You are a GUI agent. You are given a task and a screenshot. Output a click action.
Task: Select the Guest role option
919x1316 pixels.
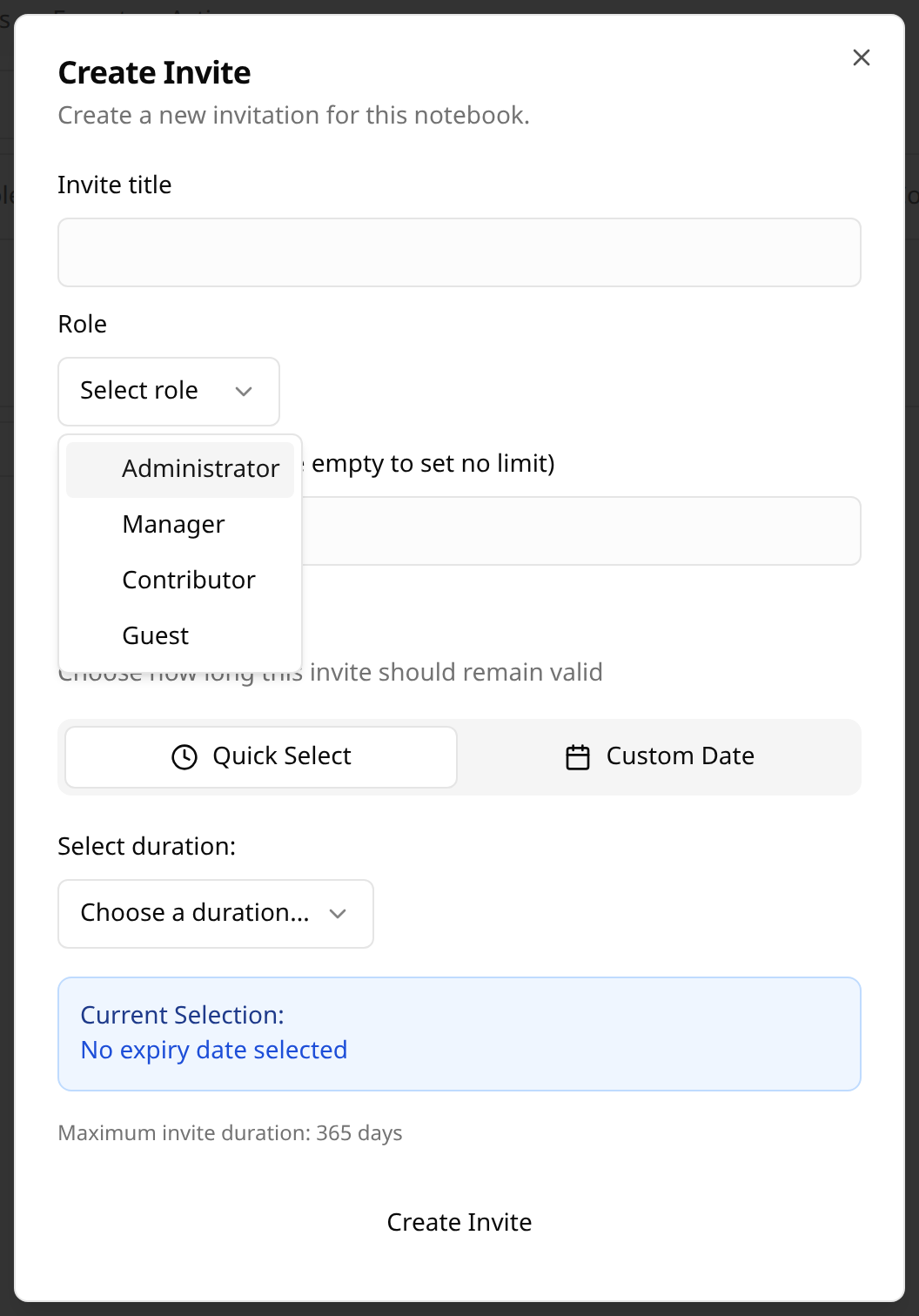coord(156,636)
